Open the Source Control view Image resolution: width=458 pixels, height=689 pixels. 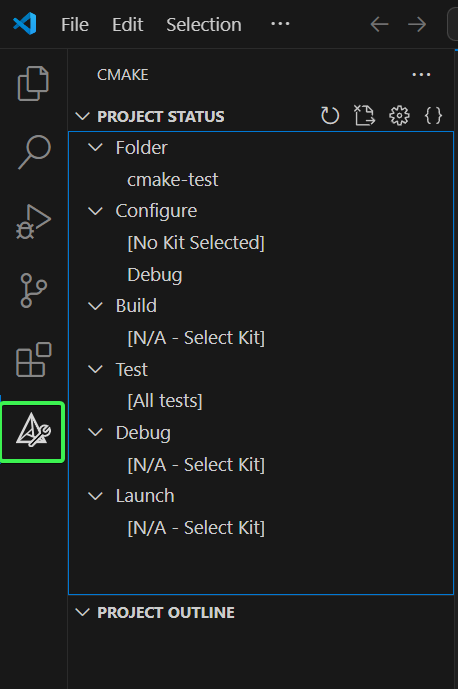click(33, 290)
